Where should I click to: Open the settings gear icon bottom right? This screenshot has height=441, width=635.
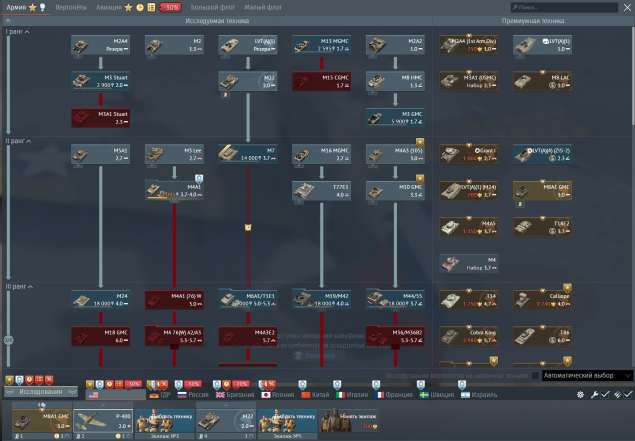tap(580, 394)
